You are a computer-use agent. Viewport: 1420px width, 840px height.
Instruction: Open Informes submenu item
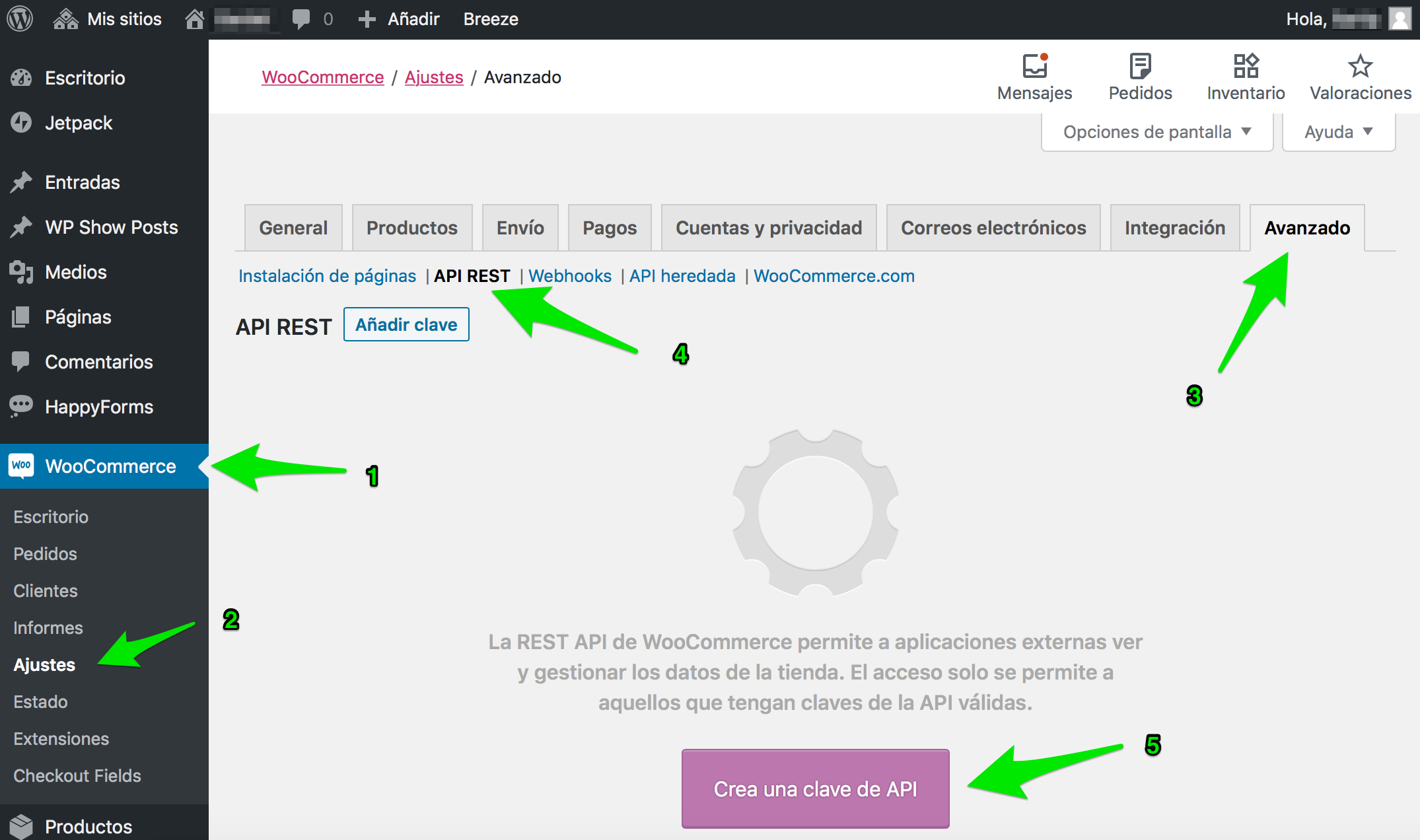(x=48, y=627)
